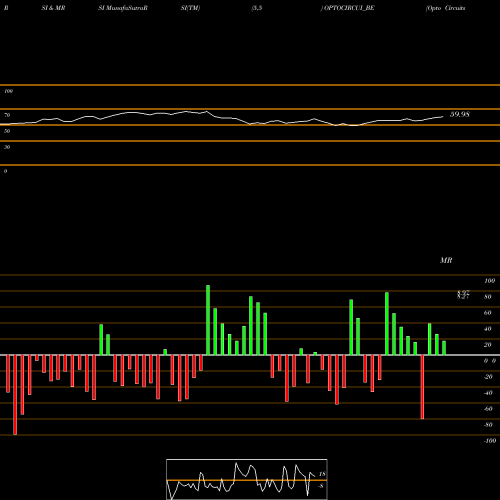Image resolution: width=500 pixels, height=500 pixels.
Task: Click the -8 value in the mini chart
Action: click(x=321, y=486)
